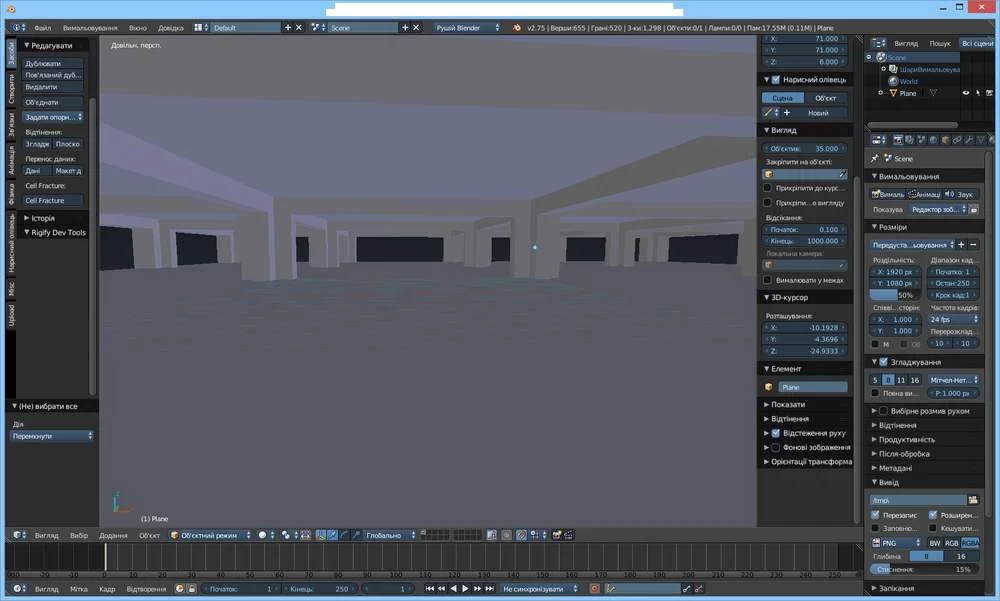Open the Modifiers wrench tab icon
Viewport: 1000px width, 601px height.
point(969,140)
